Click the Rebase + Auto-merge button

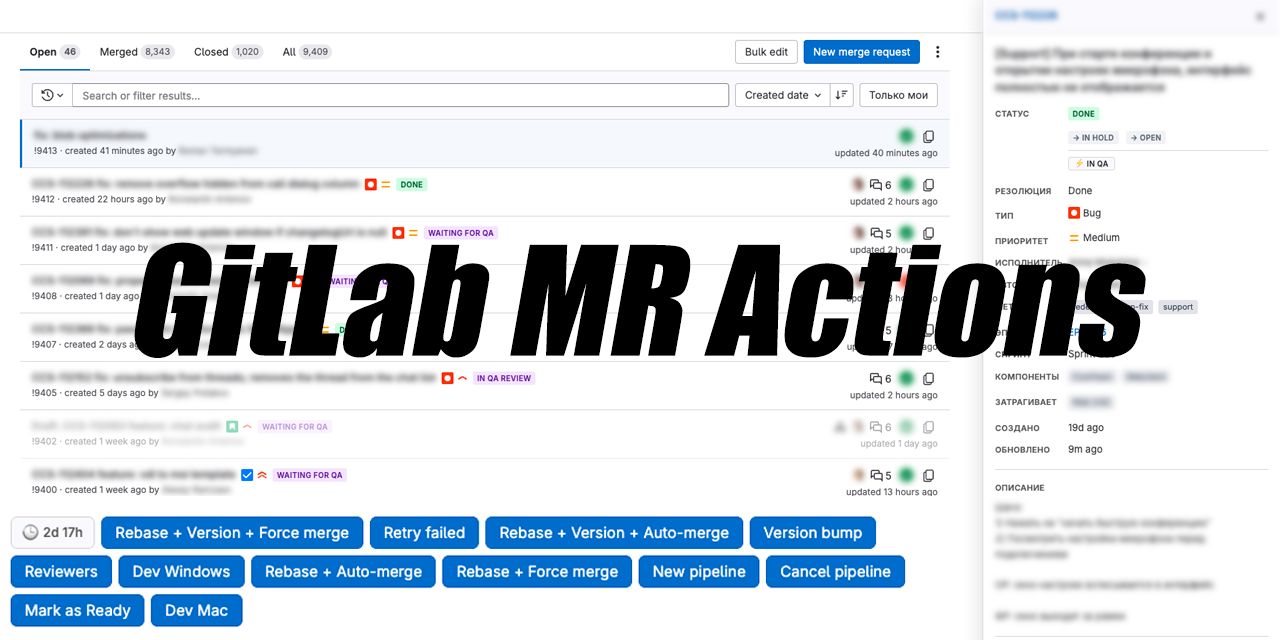pos(344,572)
